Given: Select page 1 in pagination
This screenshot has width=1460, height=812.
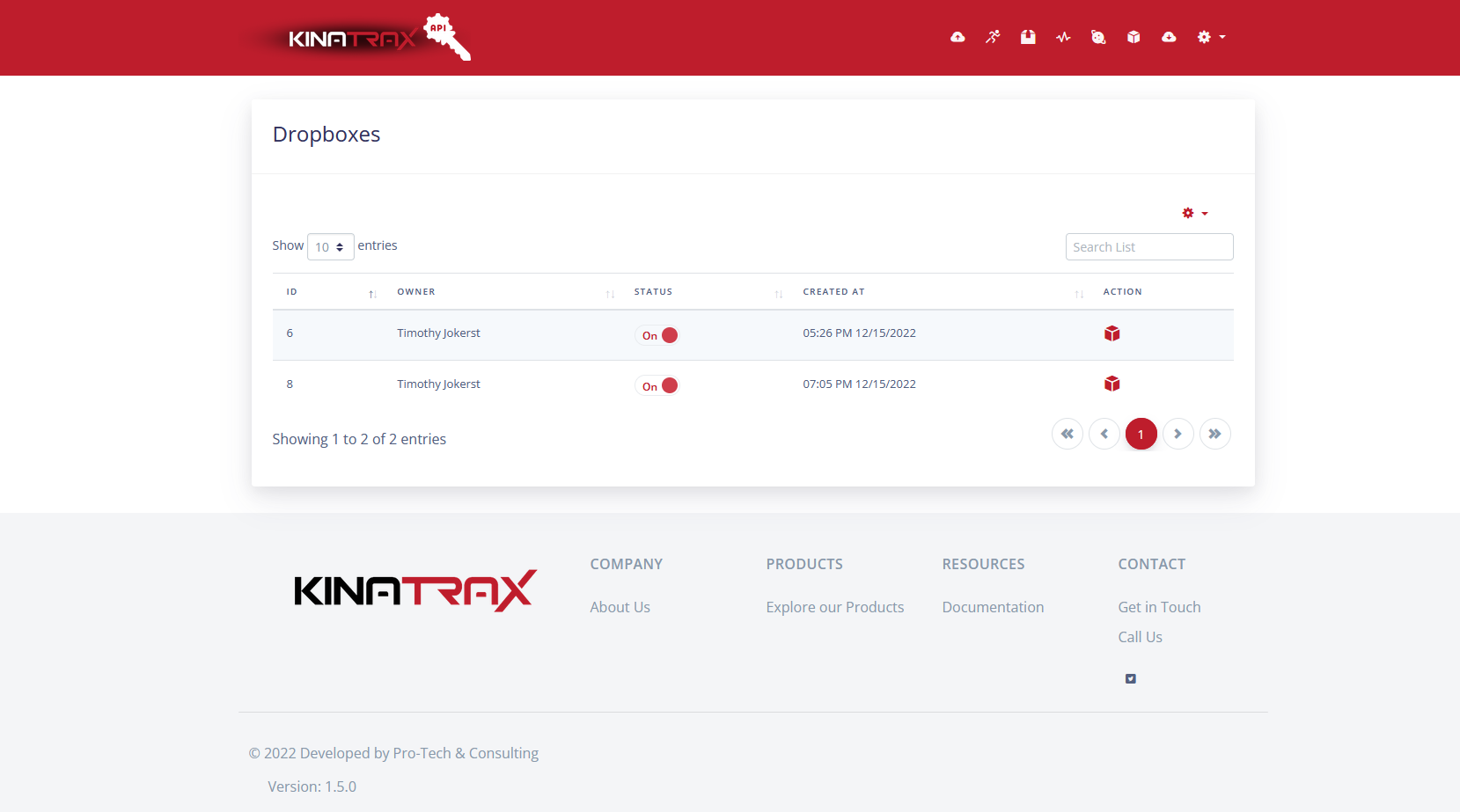Looking at the screenshot, I should point(1141,434).
